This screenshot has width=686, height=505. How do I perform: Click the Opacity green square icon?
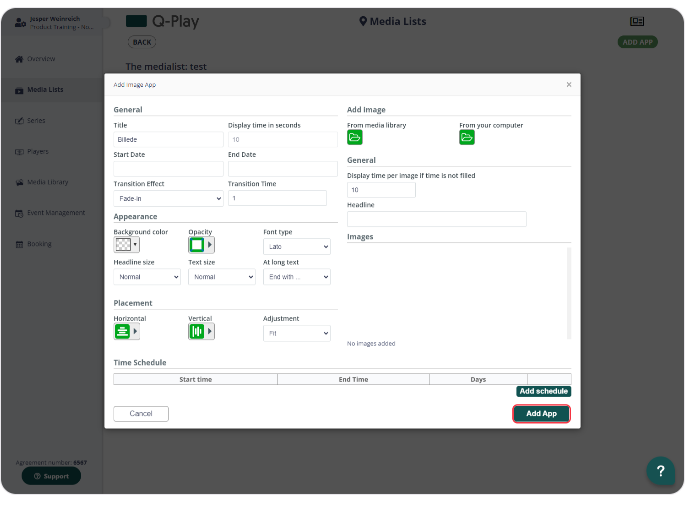tap(197, 245)
